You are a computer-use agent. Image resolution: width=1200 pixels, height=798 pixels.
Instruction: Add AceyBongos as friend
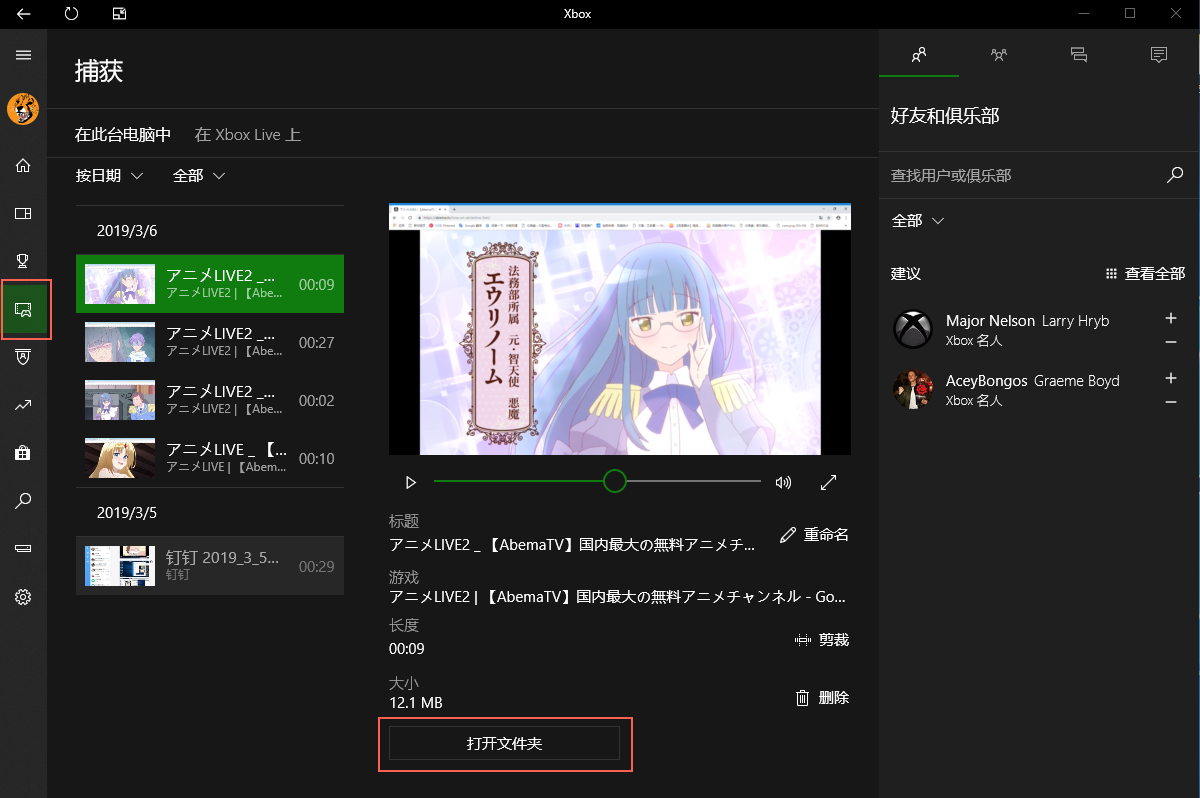[x=1171, y=379]
